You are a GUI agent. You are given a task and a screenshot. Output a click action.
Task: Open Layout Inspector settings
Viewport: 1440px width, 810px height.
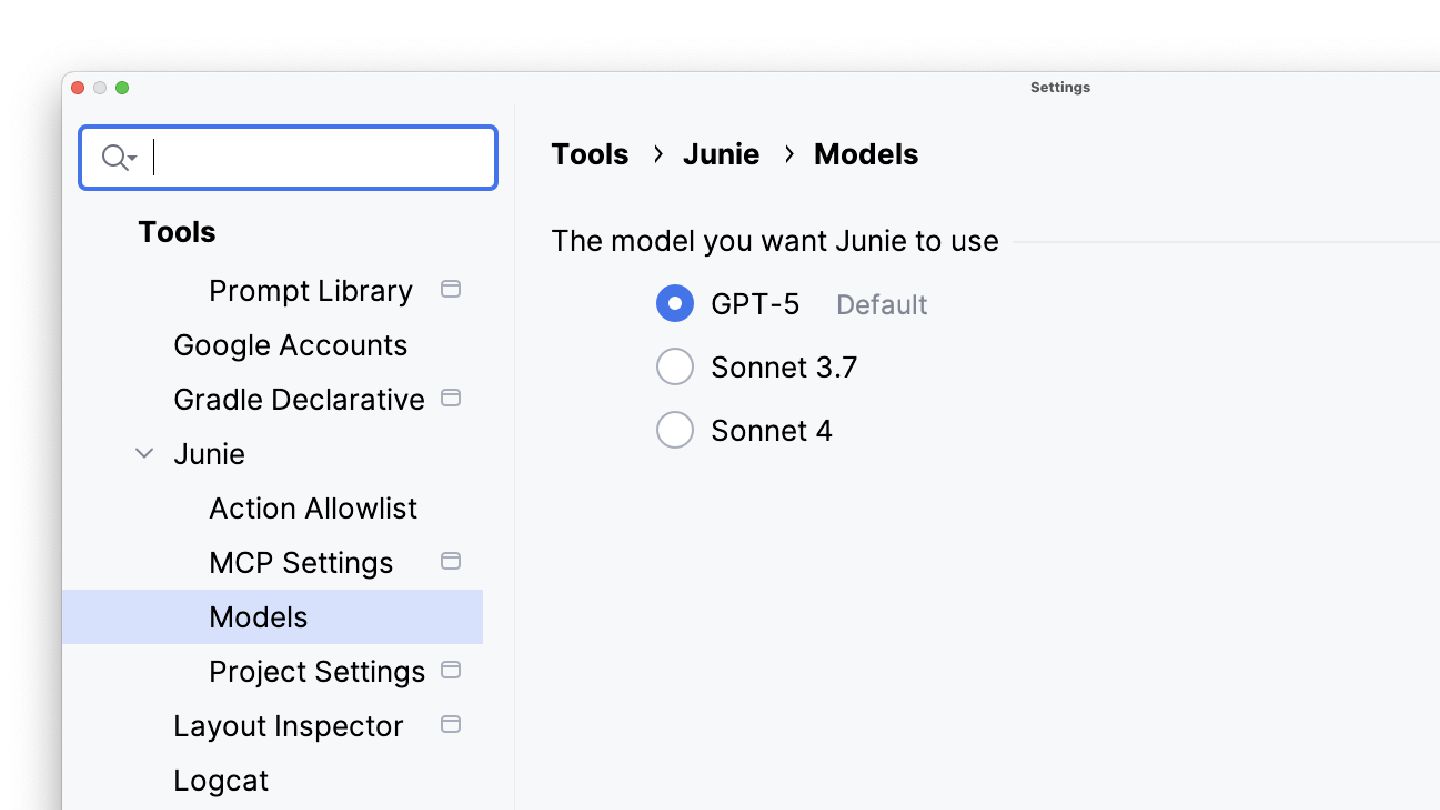point(288,726)
